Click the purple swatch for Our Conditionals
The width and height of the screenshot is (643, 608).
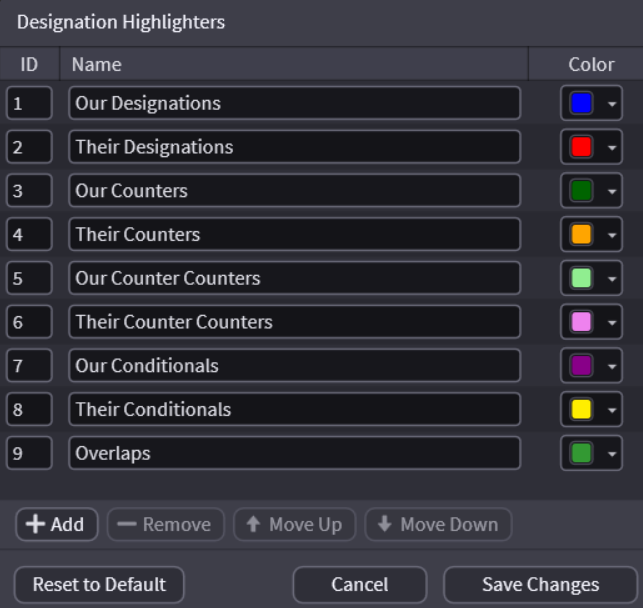(x=580, y=366)
